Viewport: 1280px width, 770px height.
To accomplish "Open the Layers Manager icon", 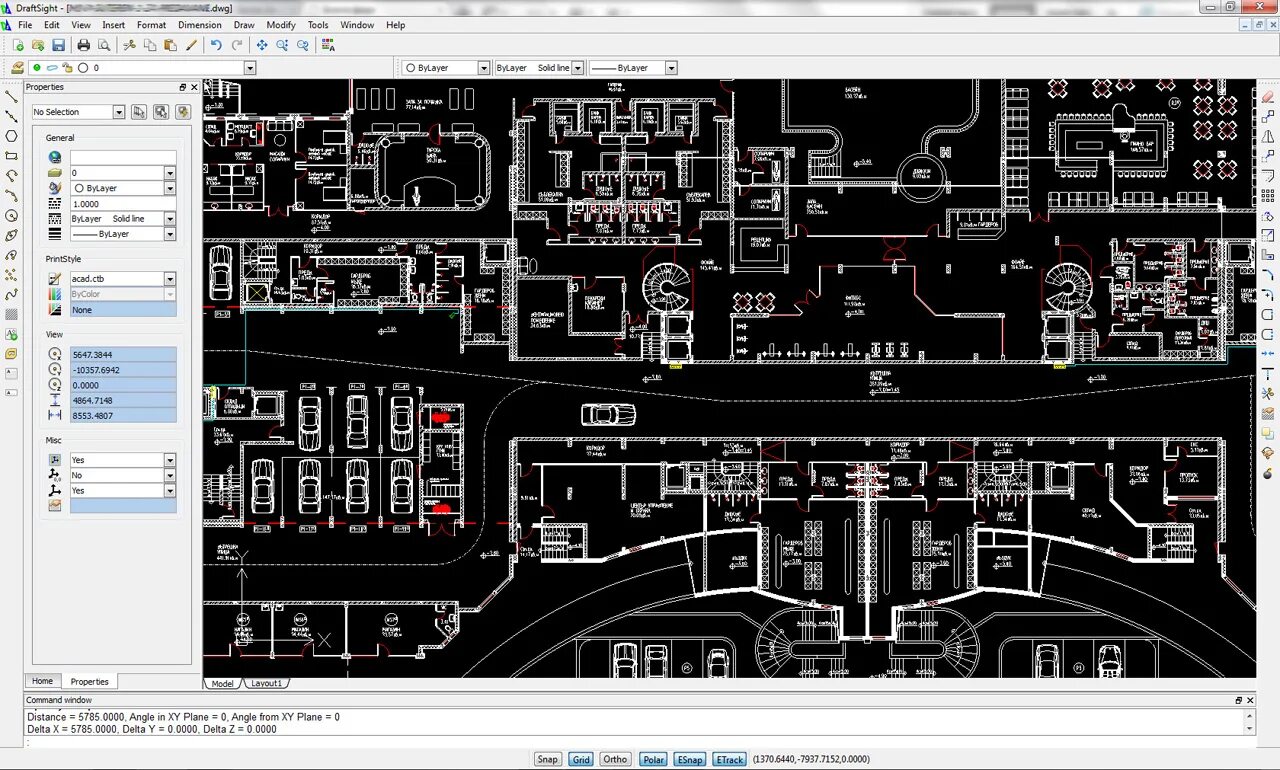I will tap(18, 68).
